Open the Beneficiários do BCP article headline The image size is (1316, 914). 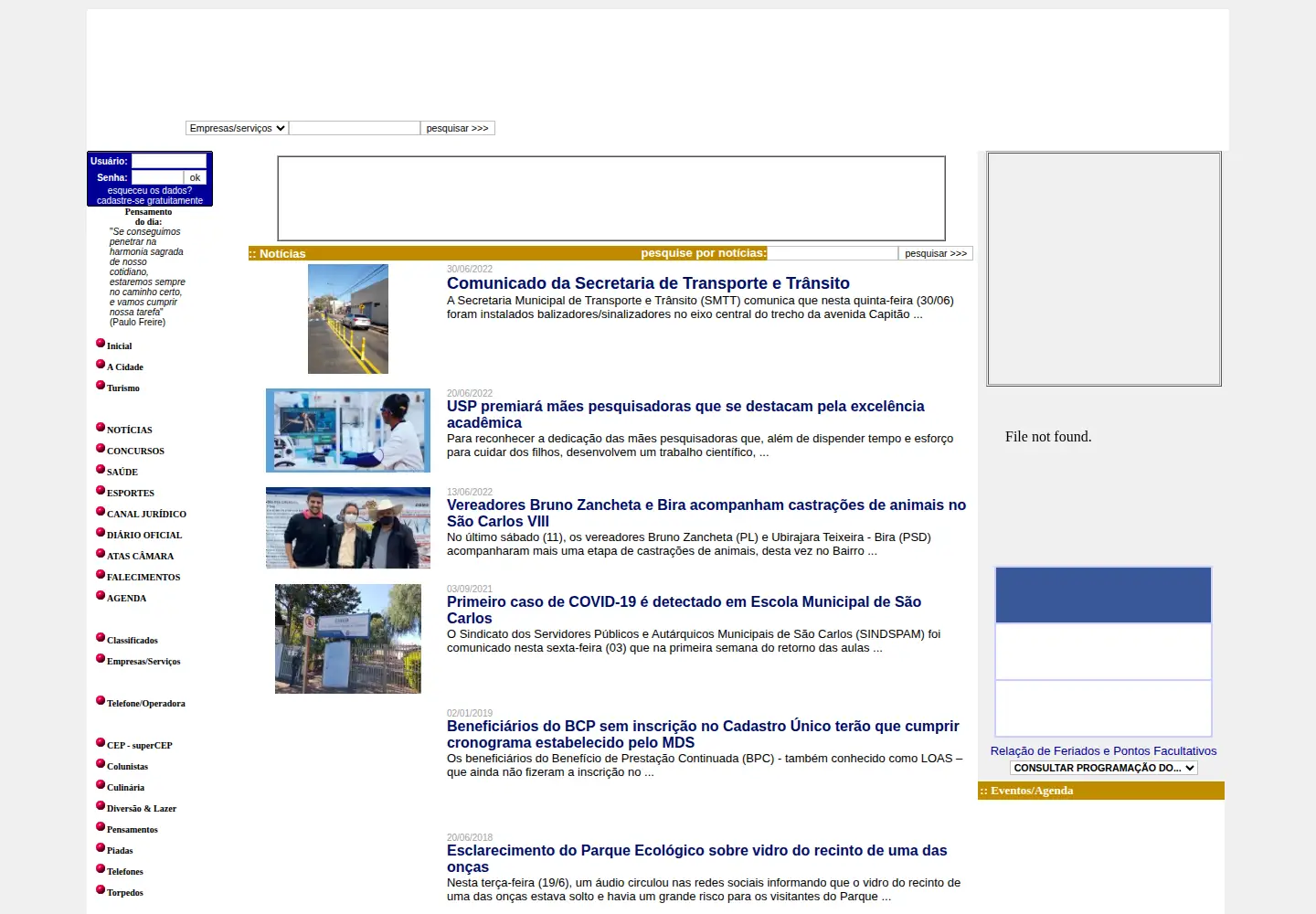703,734
